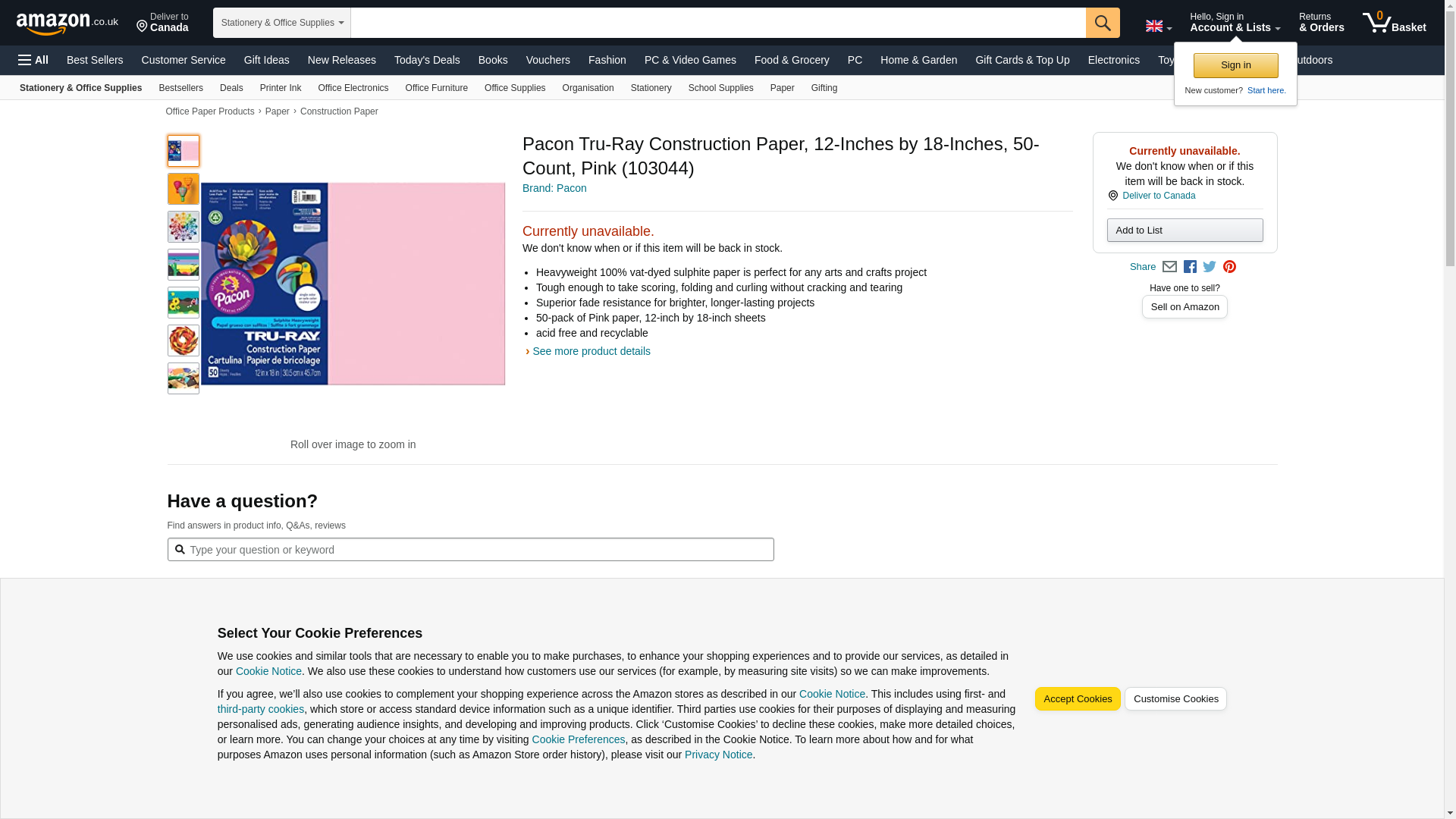Click the Amazon.co.uk logo
The width and height of the screenshot is (1456, 819).
coord(67,23)
